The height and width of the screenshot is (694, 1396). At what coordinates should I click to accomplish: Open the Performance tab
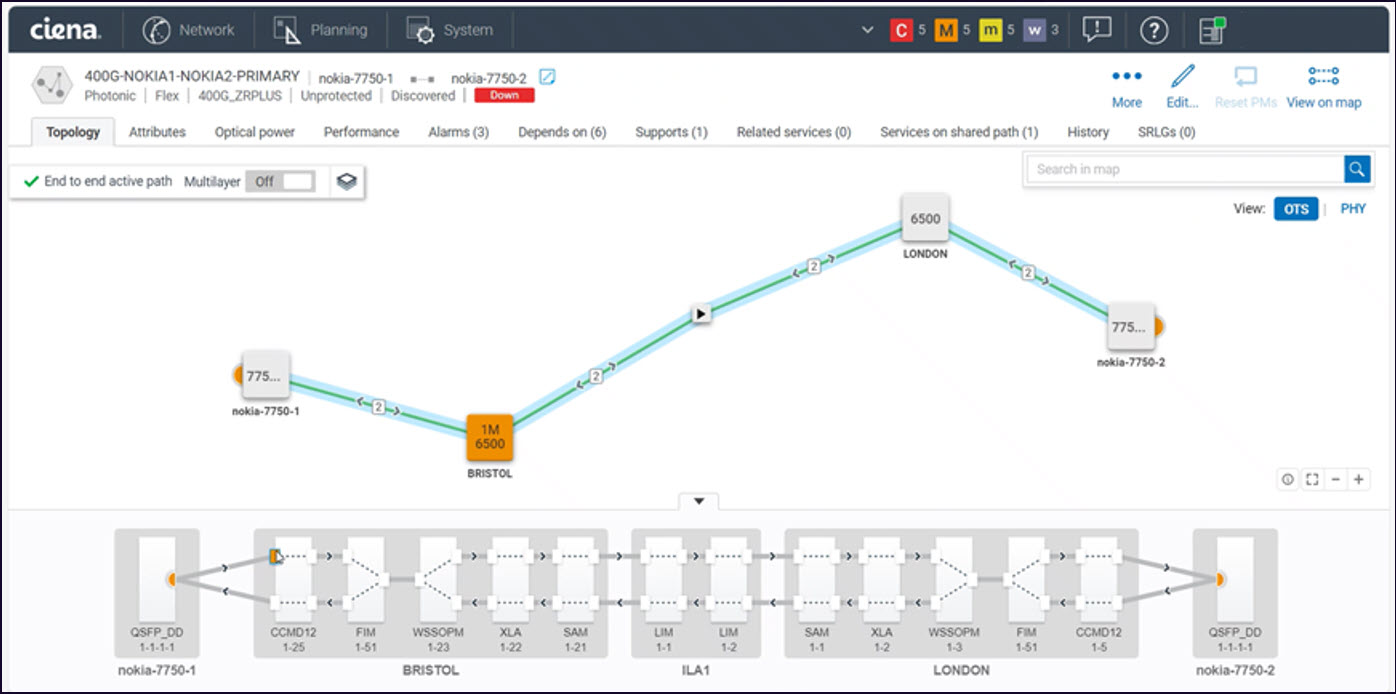click(x=361, y=132)
